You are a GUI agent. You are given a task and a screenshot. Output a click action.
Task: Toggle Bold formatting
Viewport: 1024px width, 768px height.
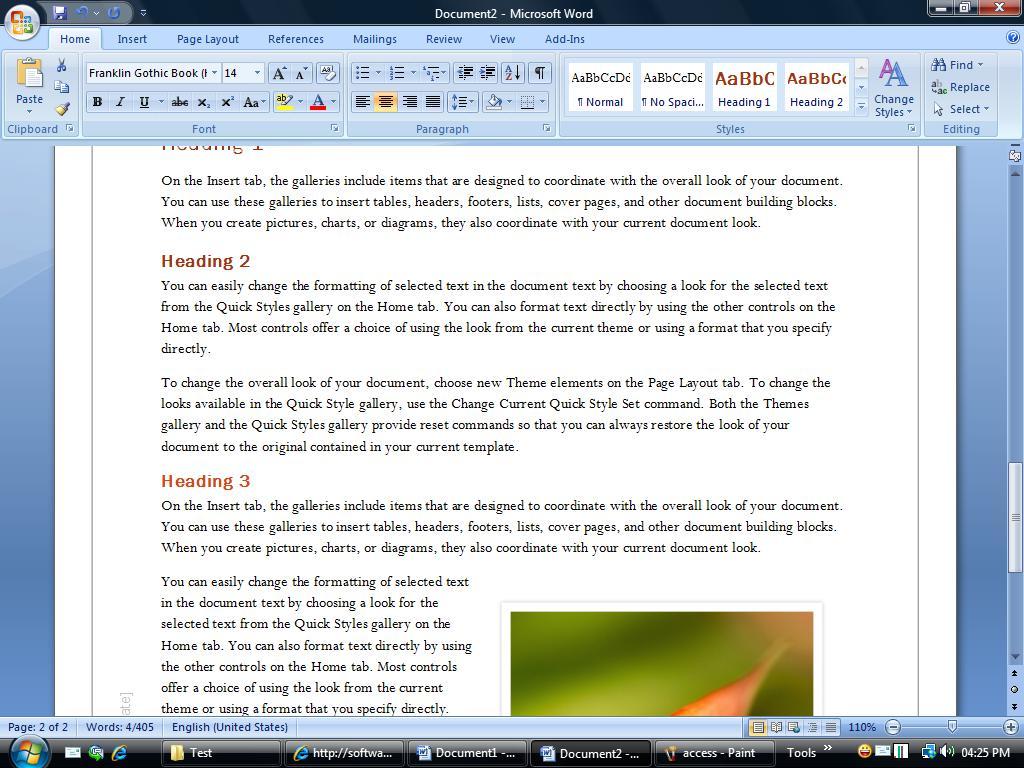(97, 102)
